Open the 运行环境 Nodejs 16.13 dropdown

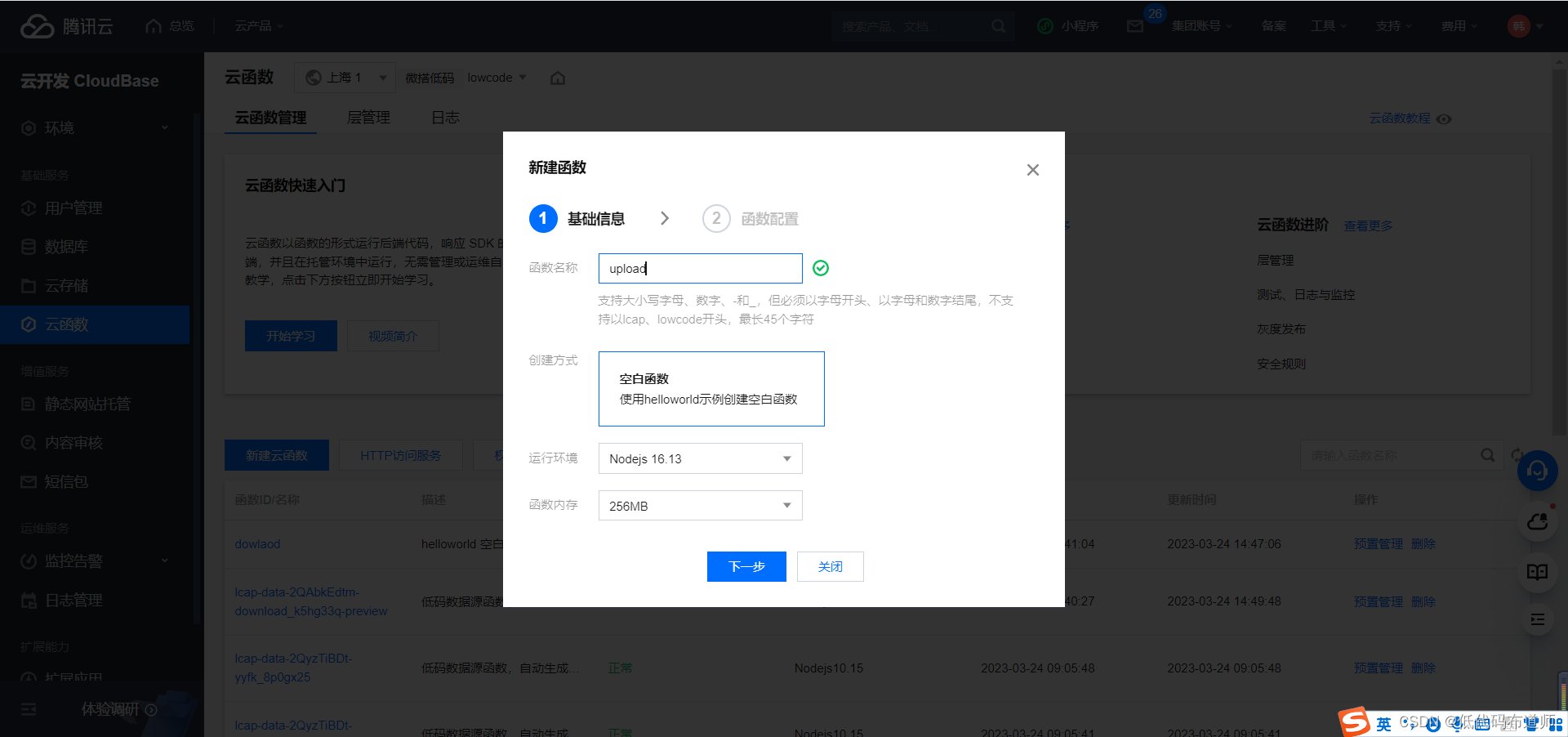click(700, 458)
